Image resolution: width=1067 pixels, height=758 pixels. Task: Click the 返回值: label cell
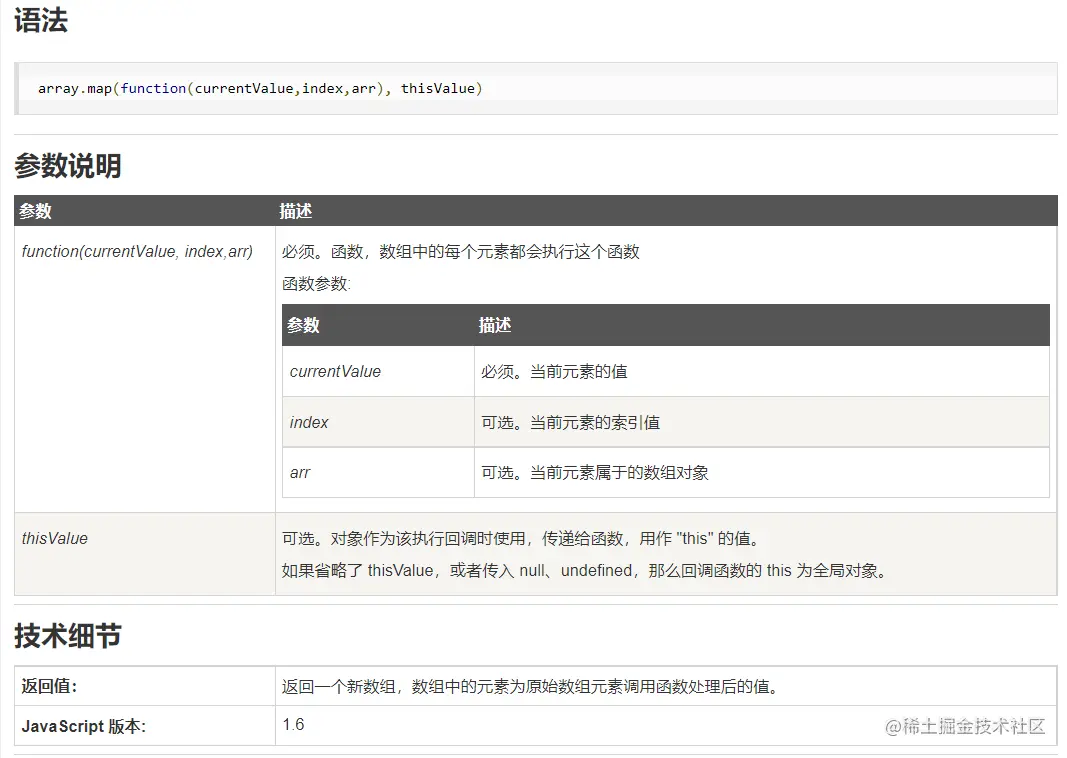coord(144,686)
